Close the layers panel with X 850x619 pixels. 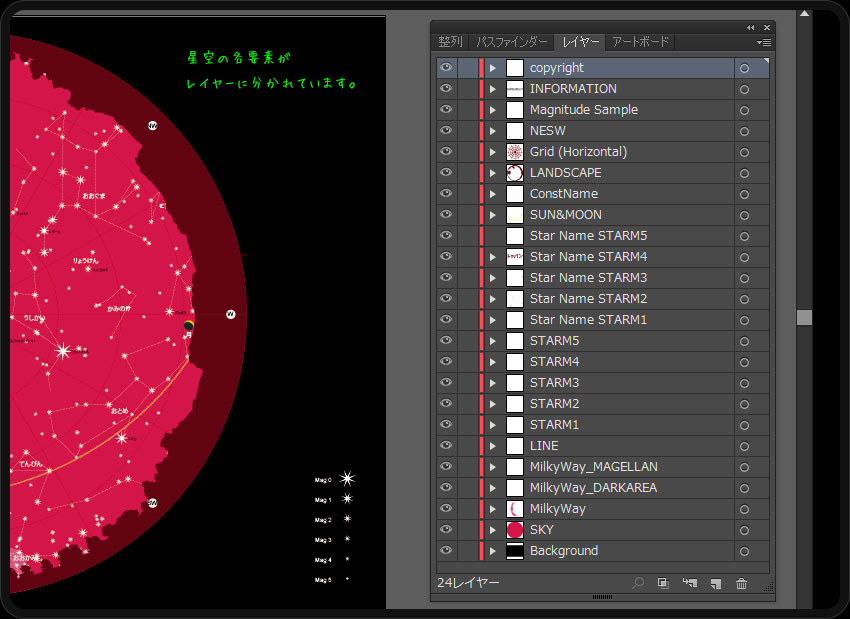click(x=767, y=27)
